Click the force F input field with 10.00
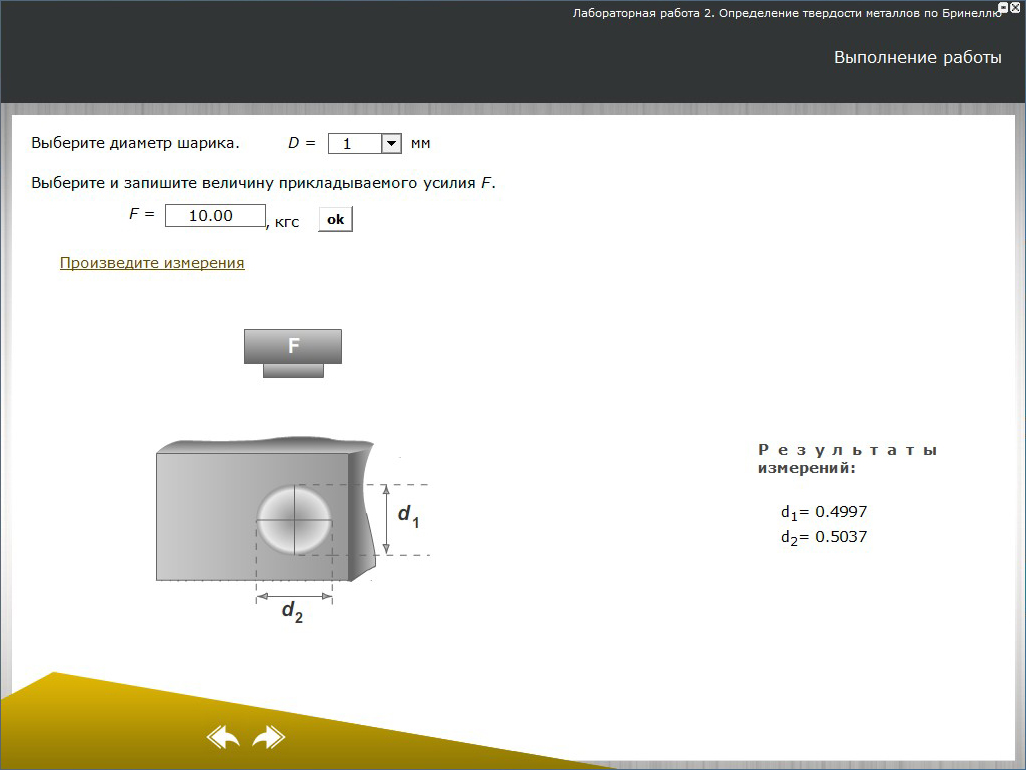Screen dimensions: 1026x770 215,216
